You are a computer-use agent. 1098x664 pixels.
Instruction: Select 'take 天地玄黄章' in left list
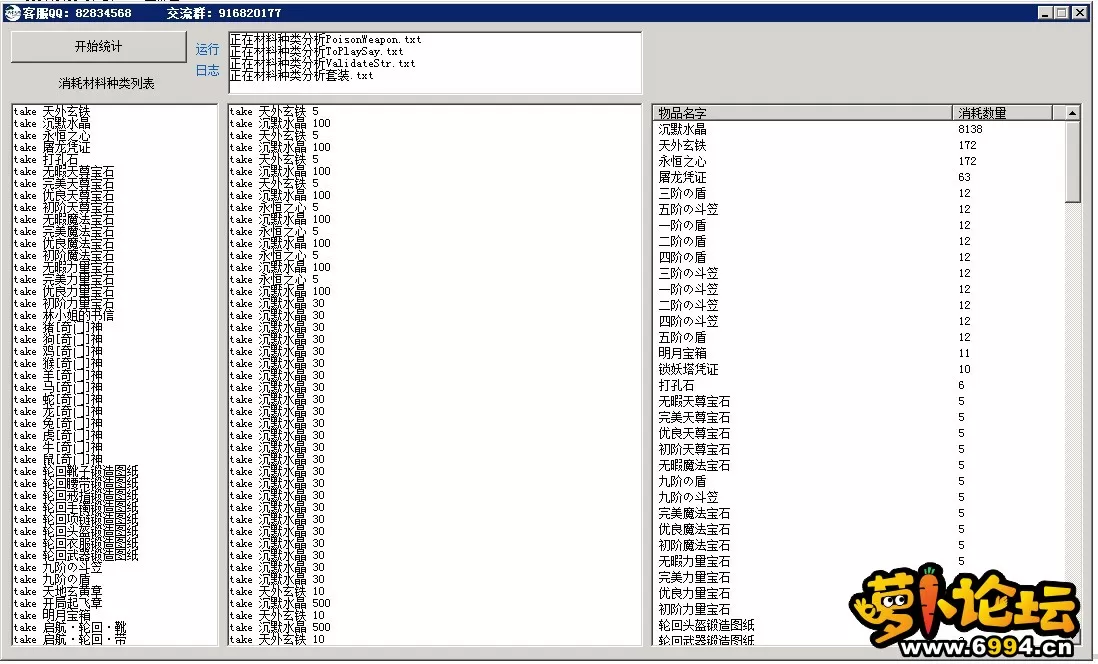click(58, 592)
